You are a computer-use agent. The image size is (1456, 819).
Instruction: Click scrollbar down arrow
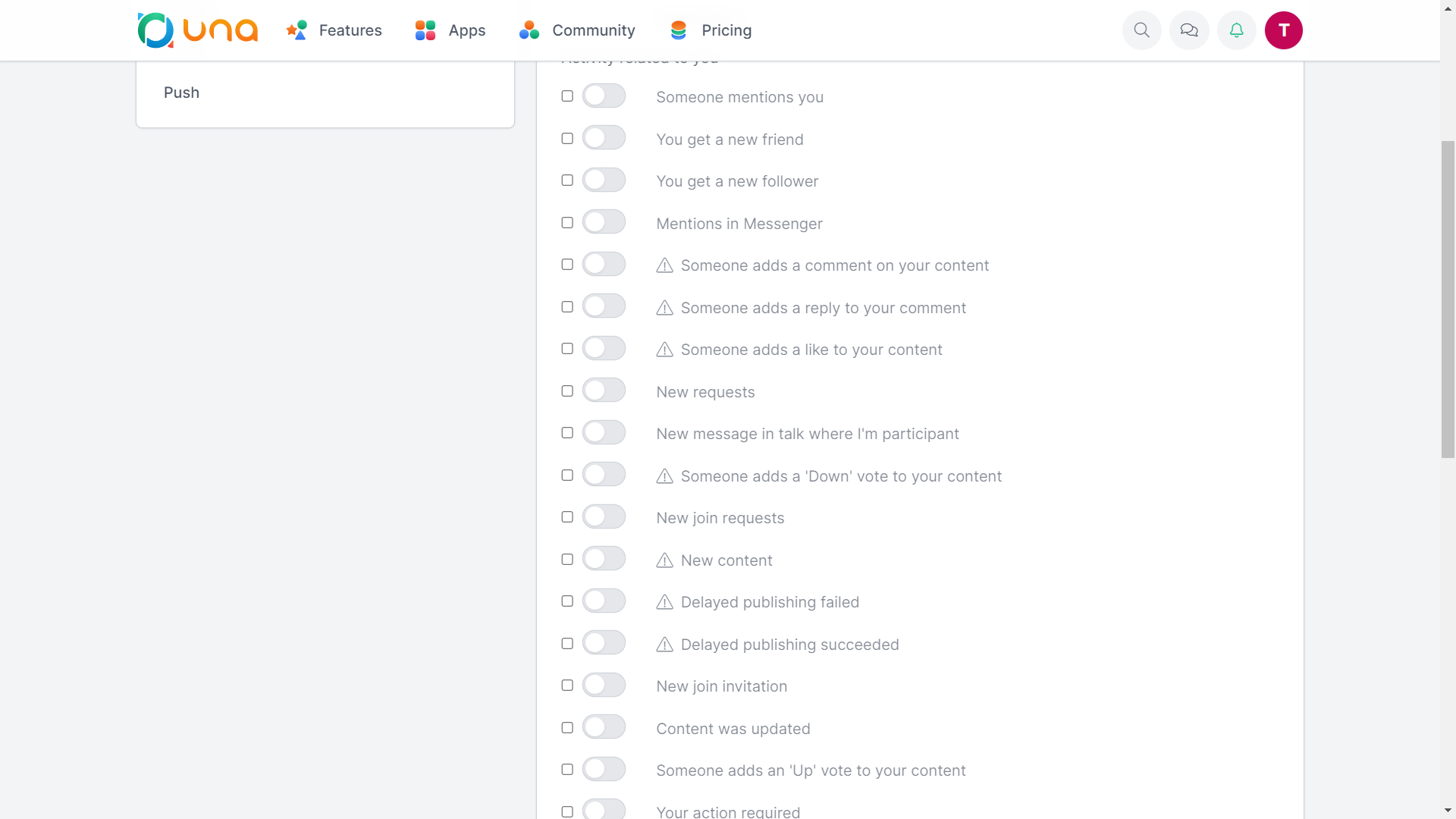(1448, 811)
